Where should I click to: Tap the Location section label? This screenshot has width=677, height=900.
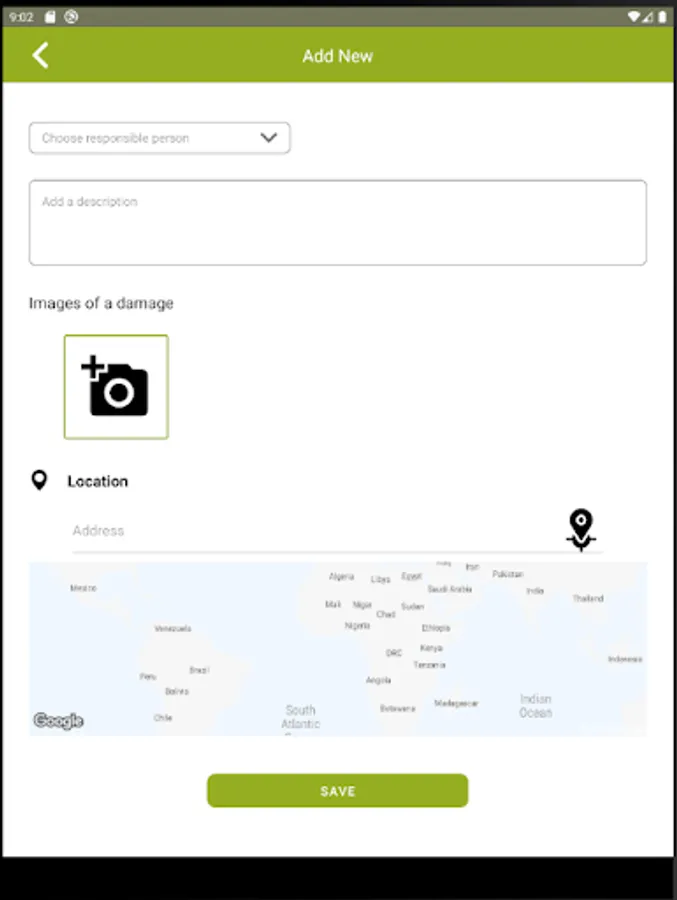(98, 481)
